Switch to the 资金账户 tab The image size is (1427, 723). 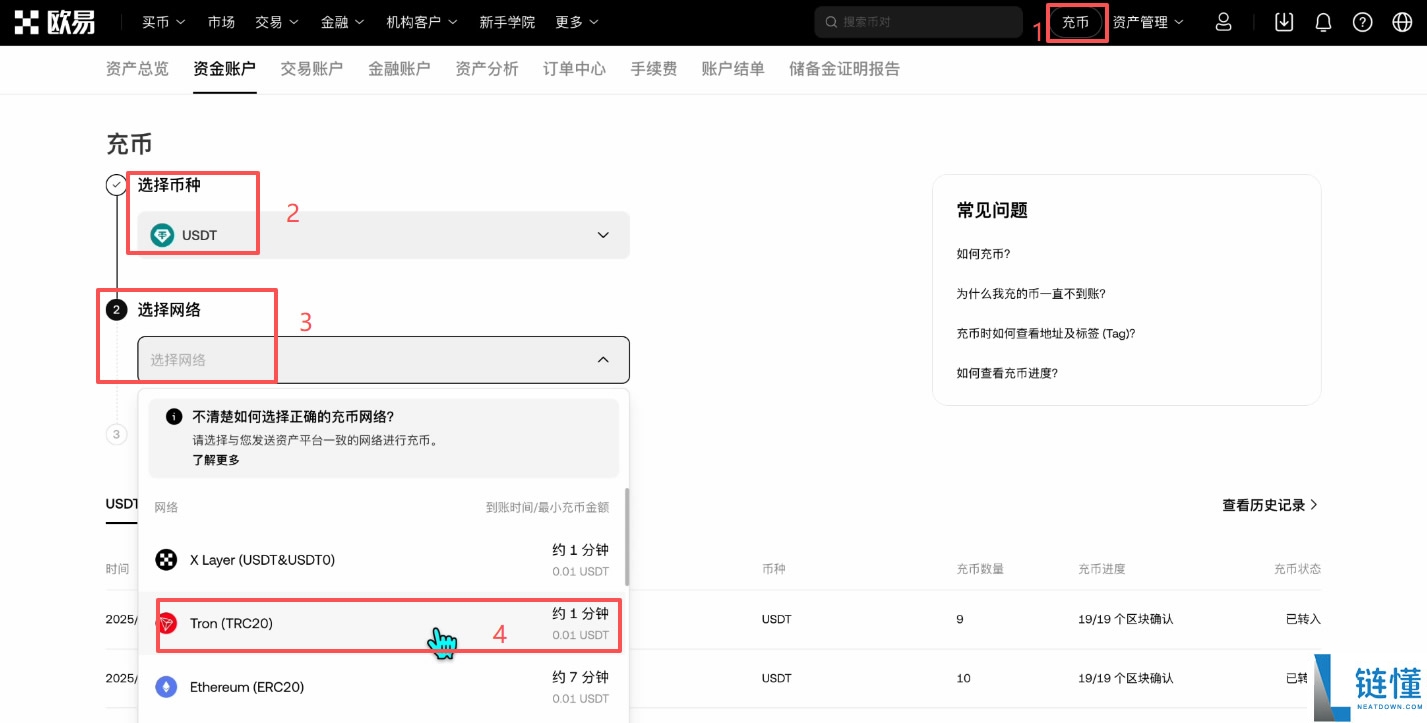tap(225, 69)
